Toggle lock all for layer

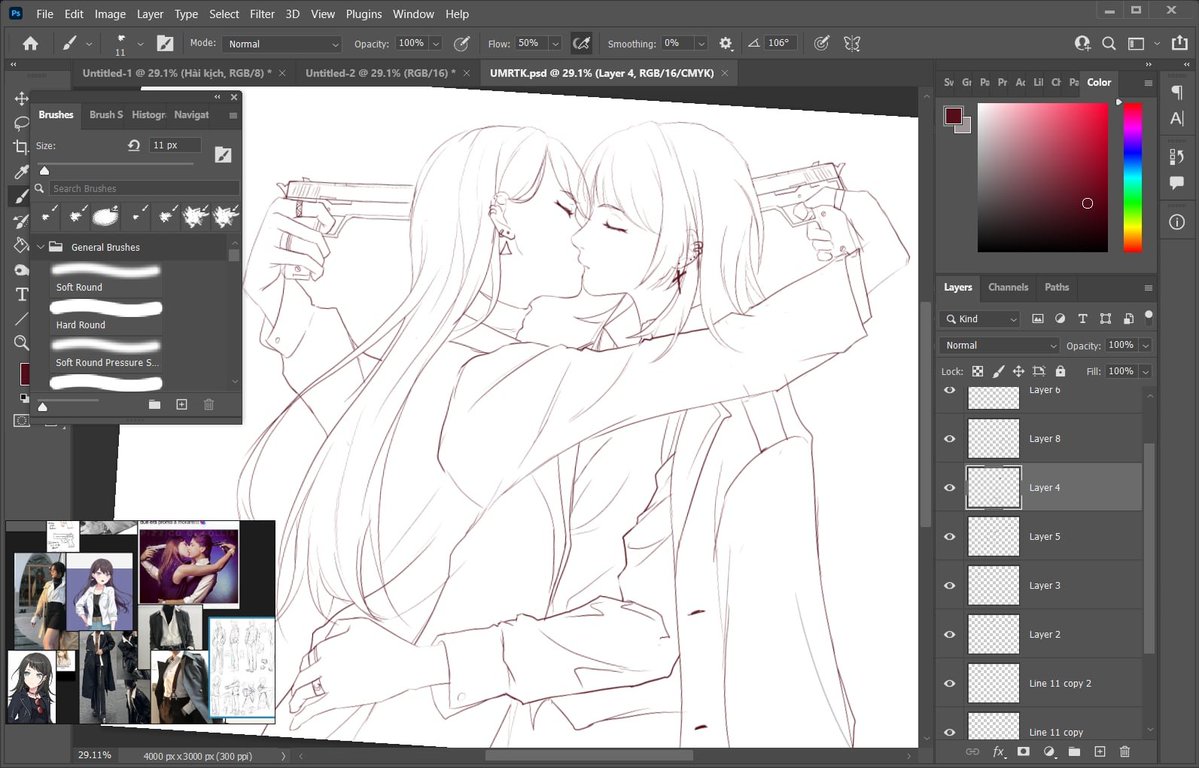(1060, 371)
